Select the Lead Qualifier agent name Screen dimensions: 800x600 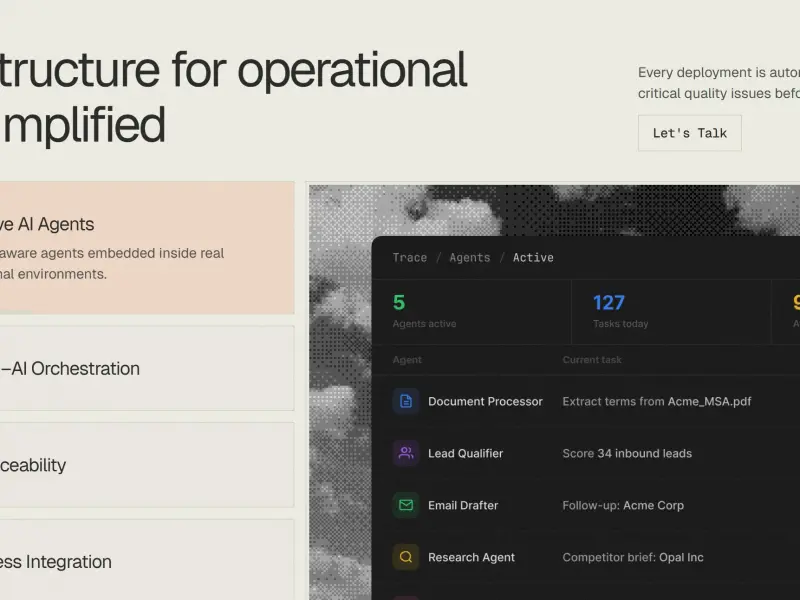pos(465,454)
